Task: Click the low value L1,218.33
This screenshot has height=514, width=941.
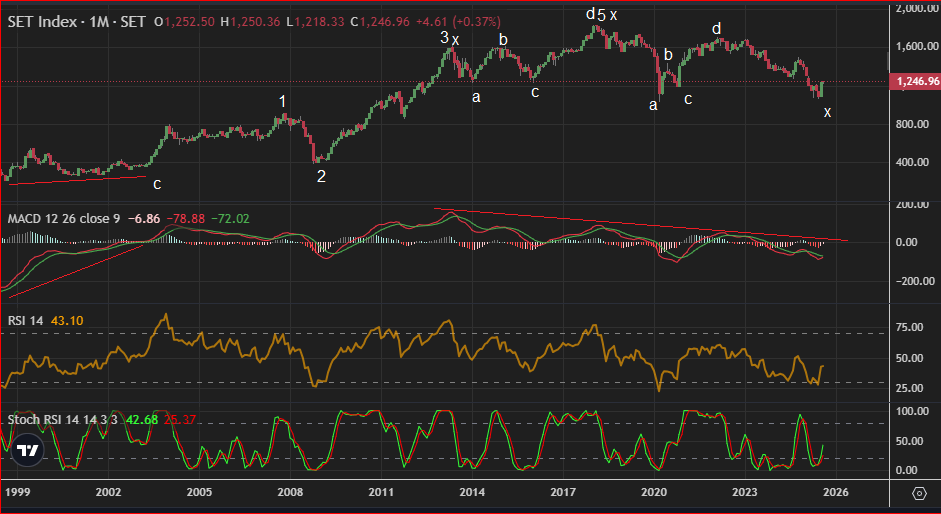Action: pyautogui.click(x=315, y=22)
